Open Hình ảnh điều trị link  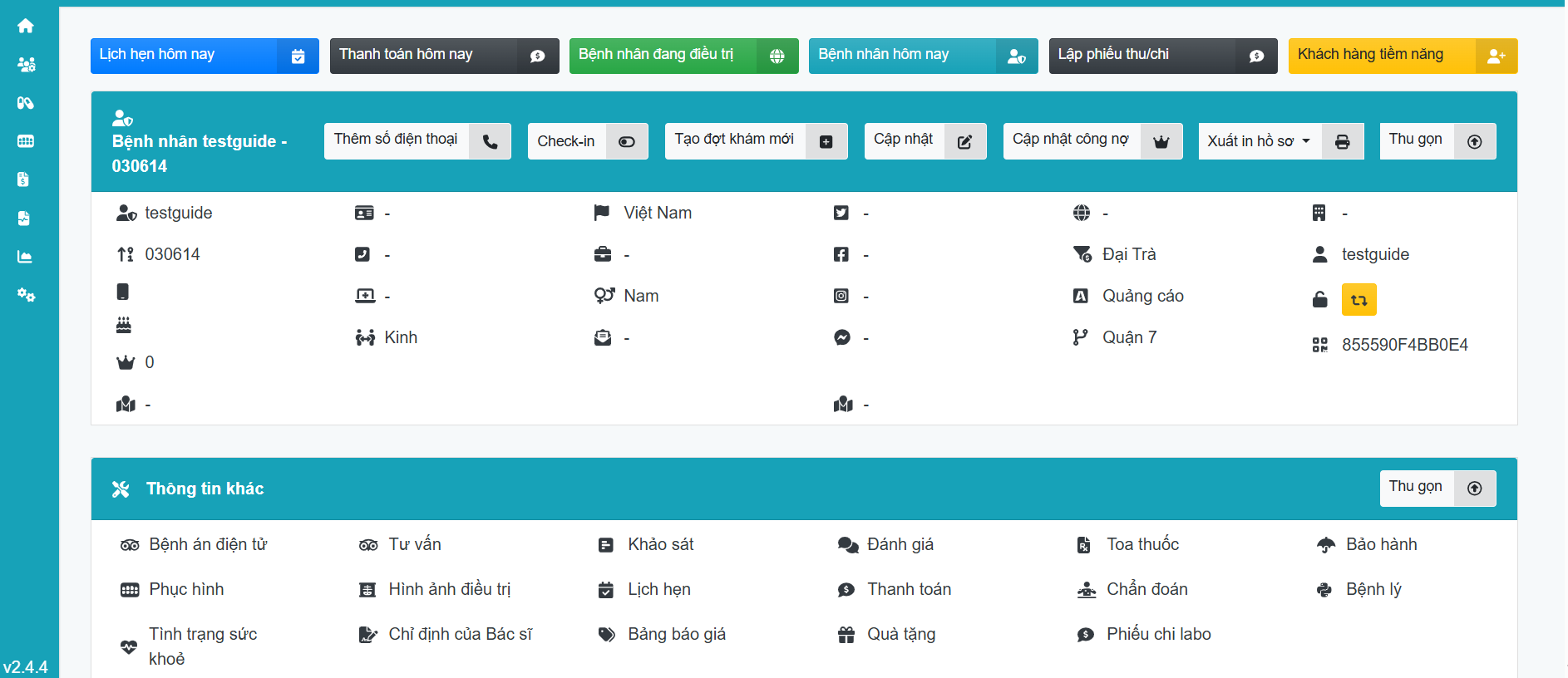(449, 589)
